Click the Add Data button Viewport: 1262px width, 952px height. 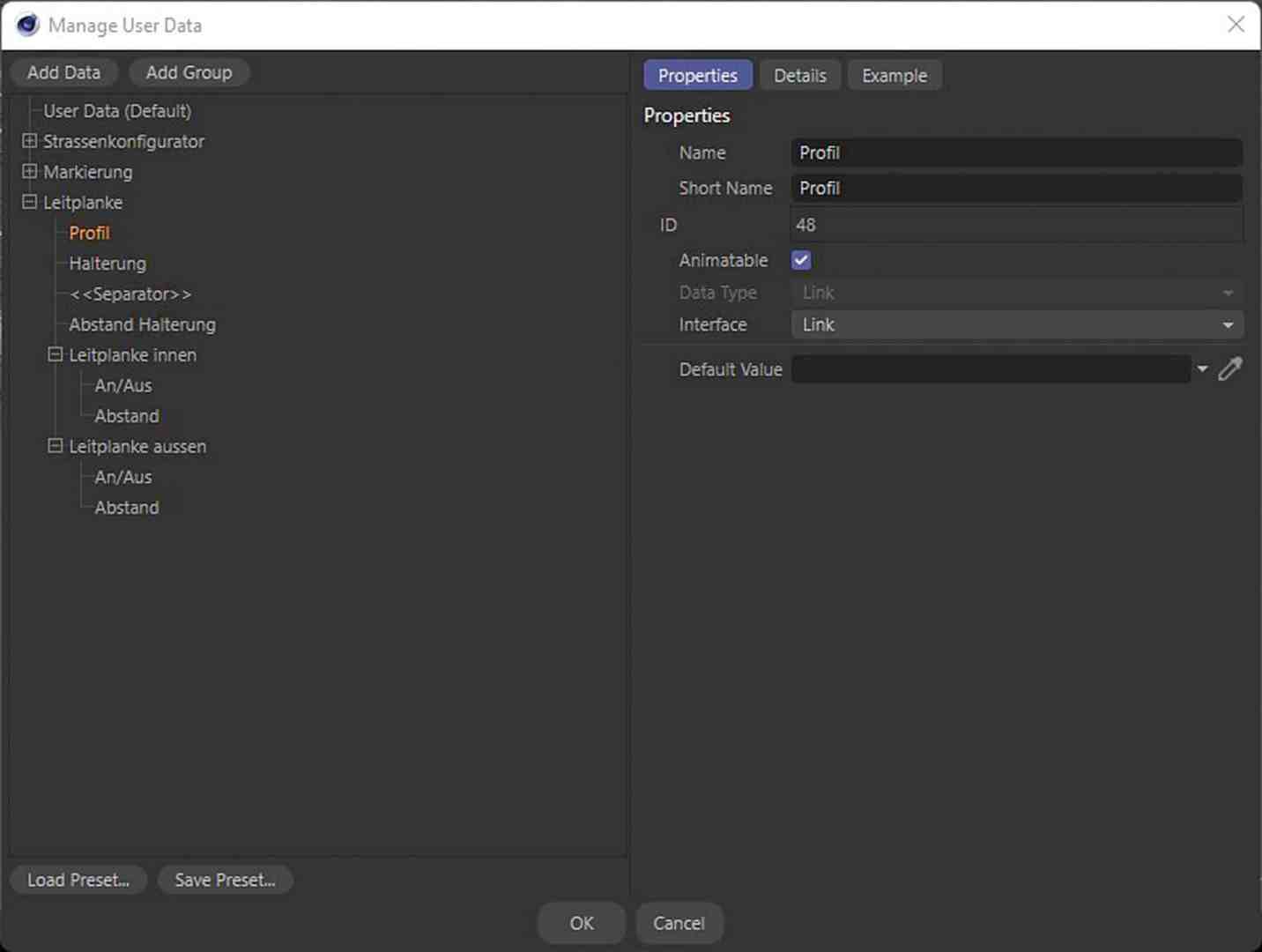(x=63, y=72)
